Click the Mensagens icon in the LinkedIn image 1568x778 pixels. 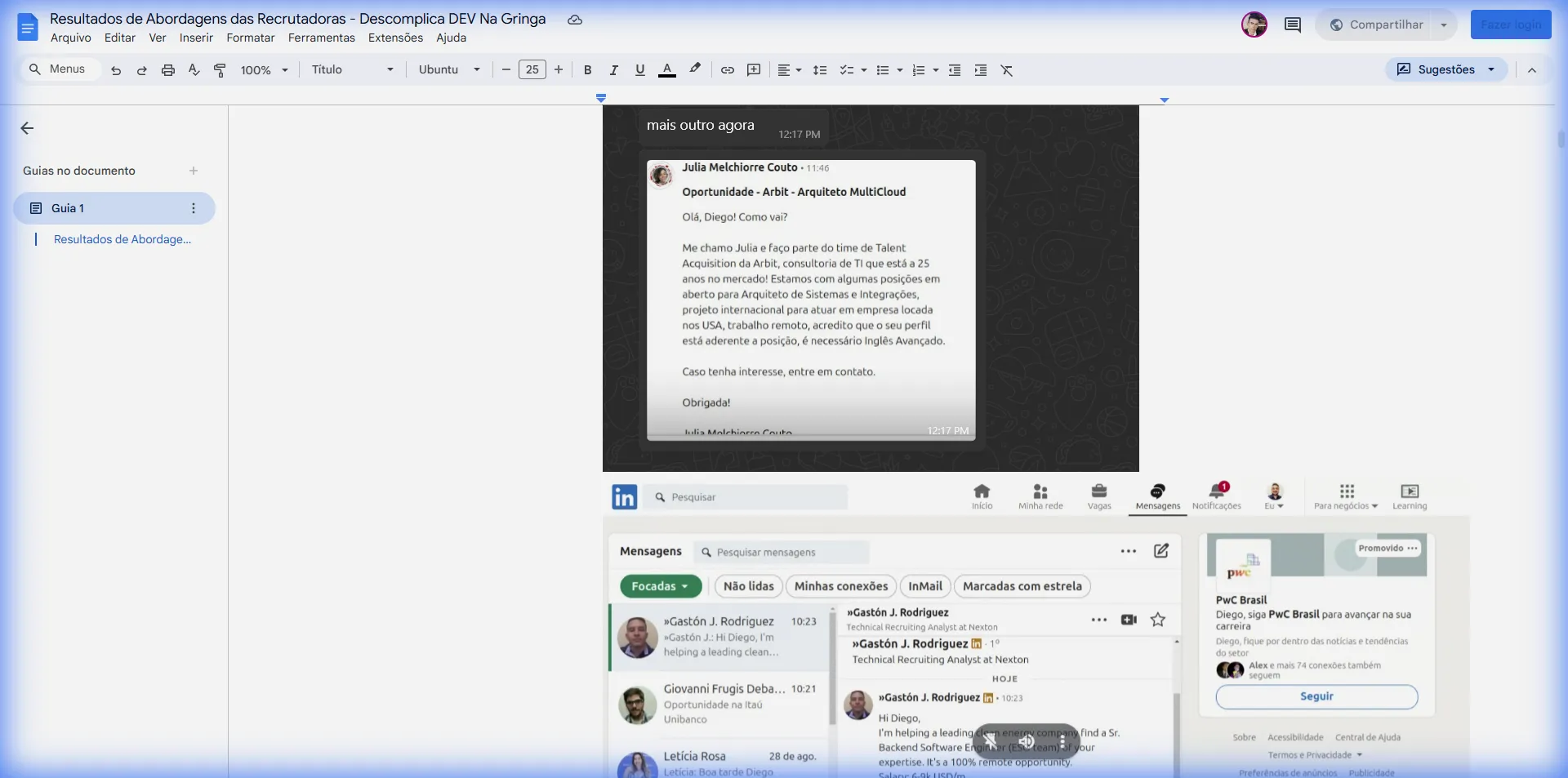(1157, 496)
